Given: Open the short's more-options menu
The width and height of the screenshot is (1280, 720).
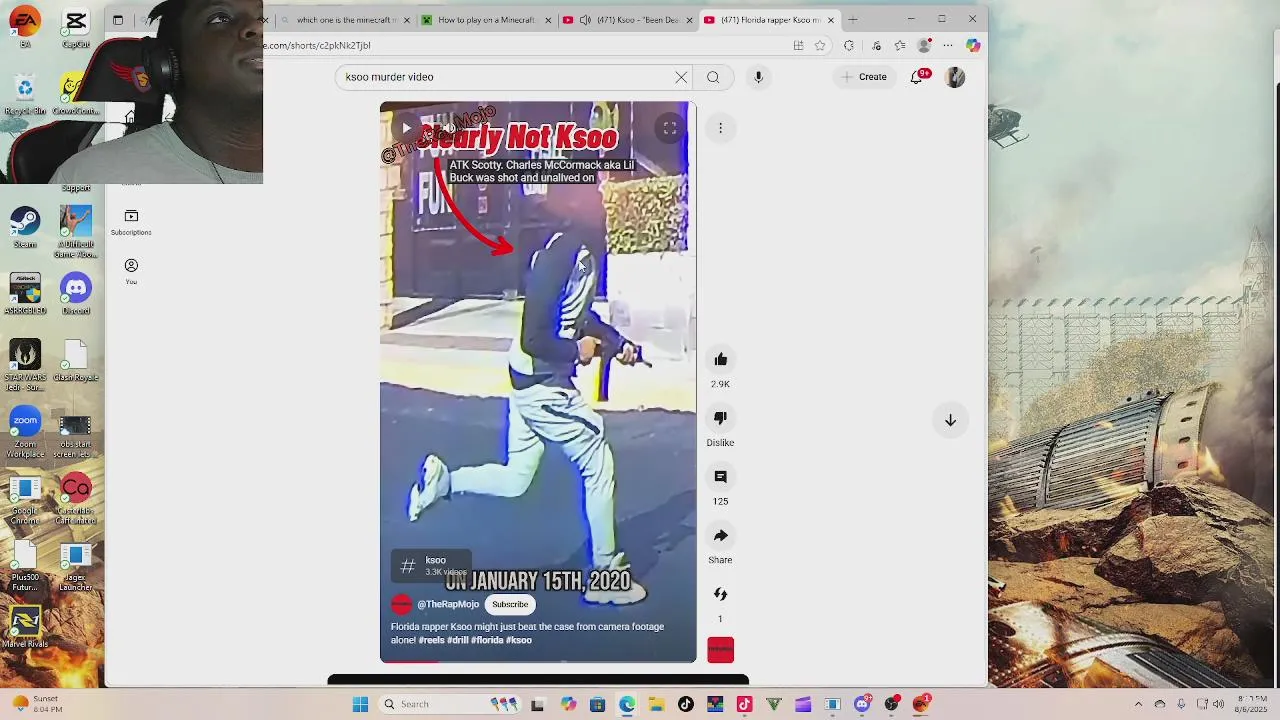Looking at the screenshot, I should coord(720,128).
